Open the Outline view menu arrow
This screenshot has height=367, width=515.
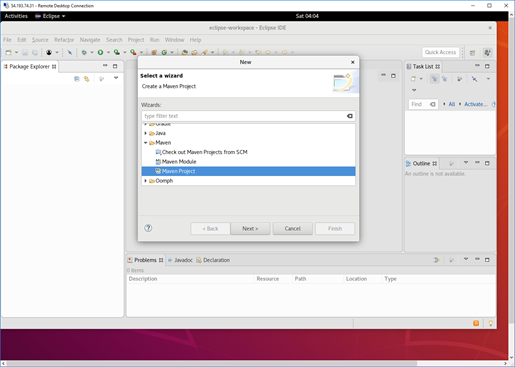(x=466, y=163)
